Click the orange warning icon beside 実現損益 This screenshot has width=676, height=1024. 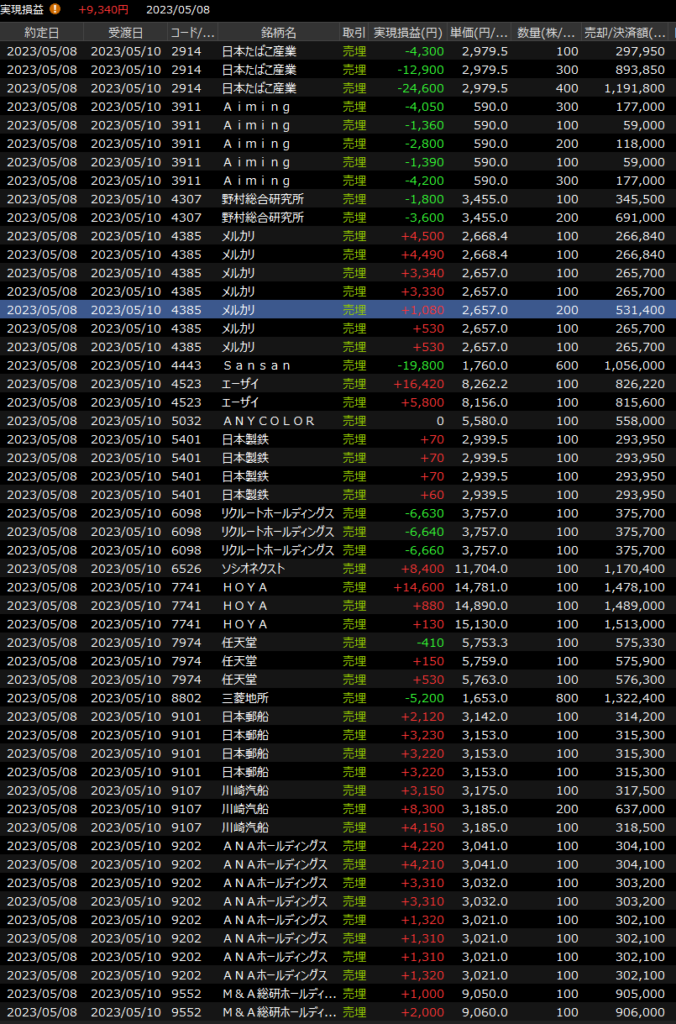tap(56, 9)
